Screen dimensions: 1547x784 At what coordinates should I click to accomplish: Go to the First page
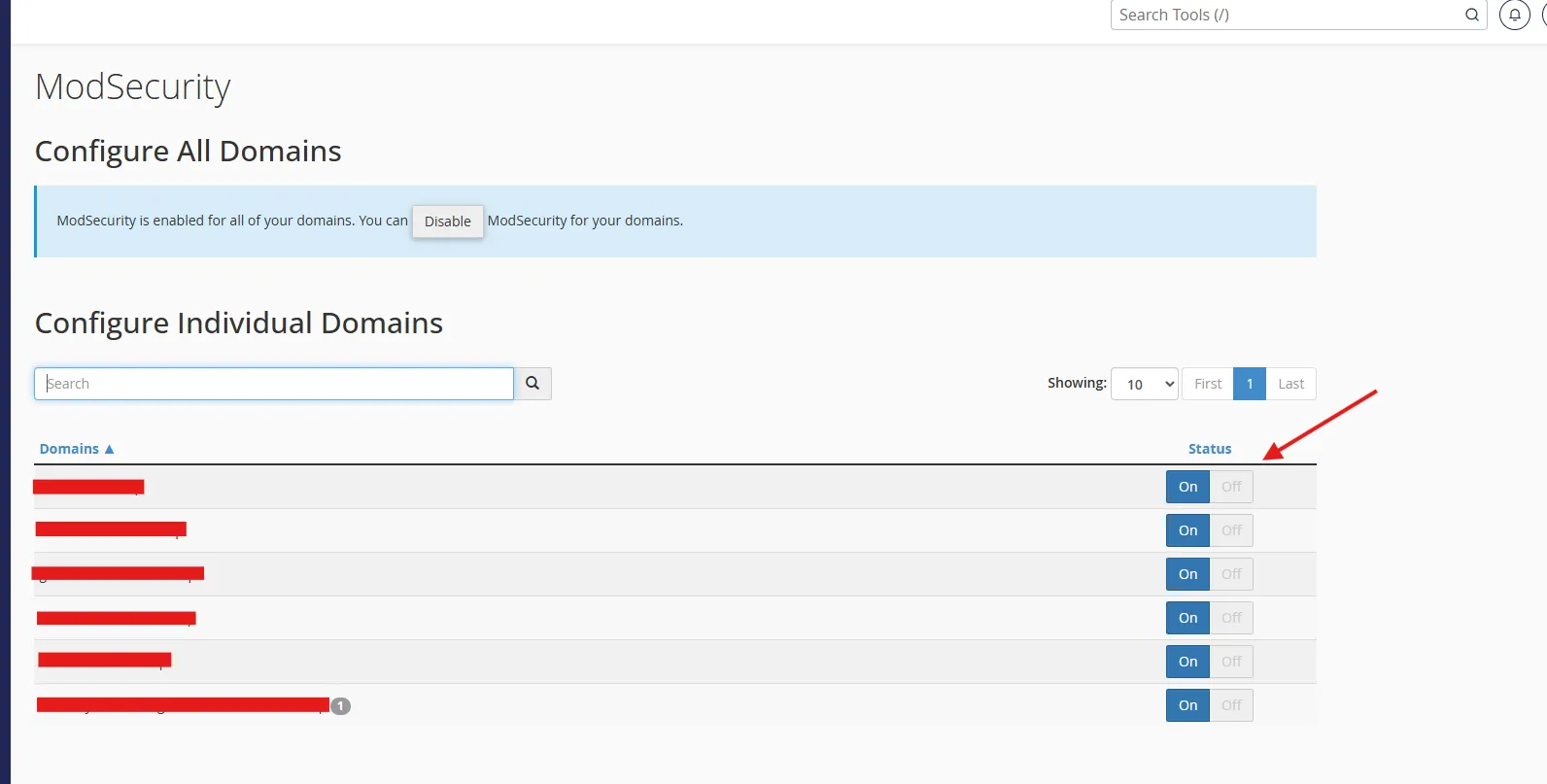point(1208,384)
